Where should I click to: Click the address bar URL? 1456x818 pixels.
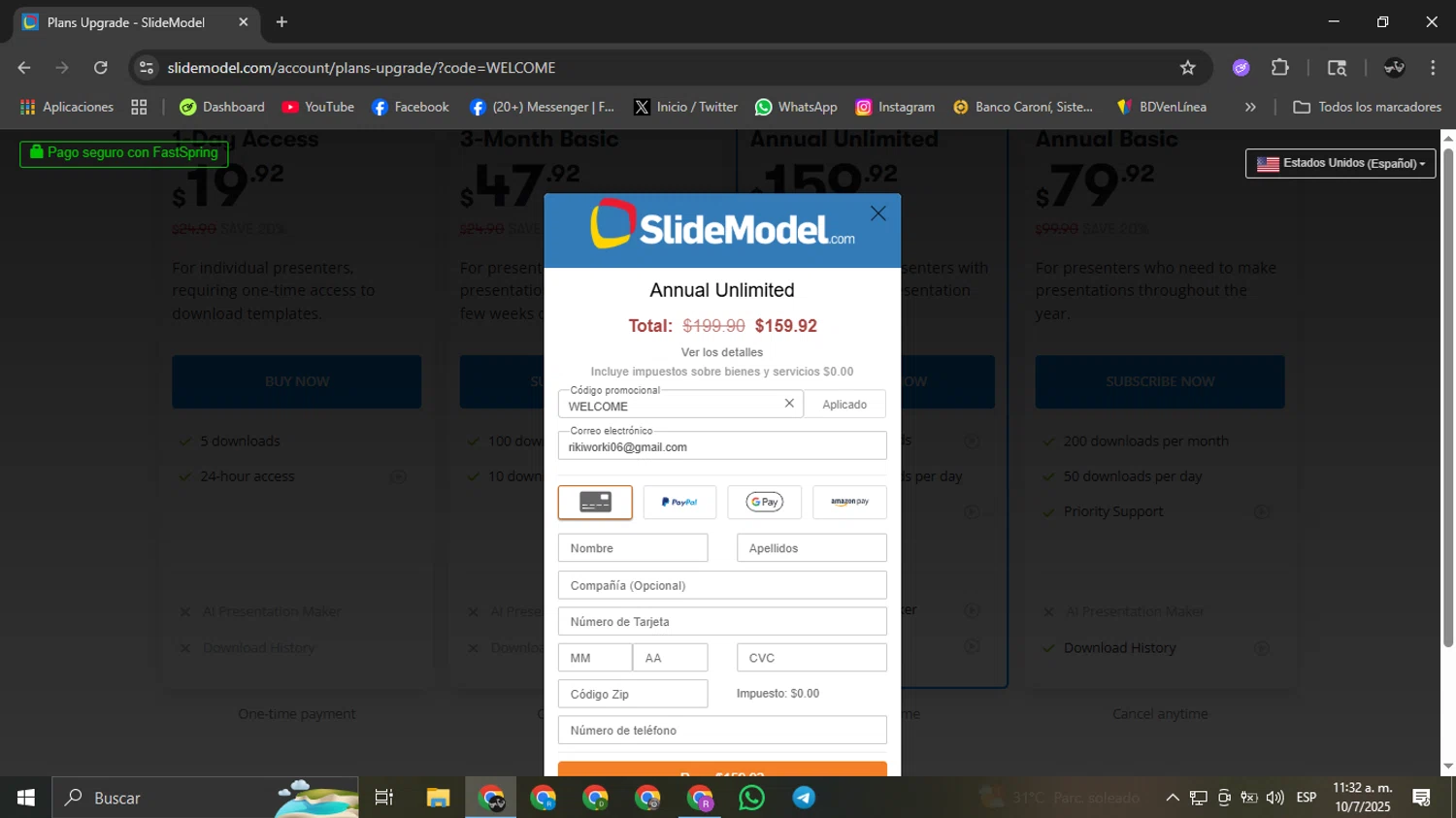[361, 68]
